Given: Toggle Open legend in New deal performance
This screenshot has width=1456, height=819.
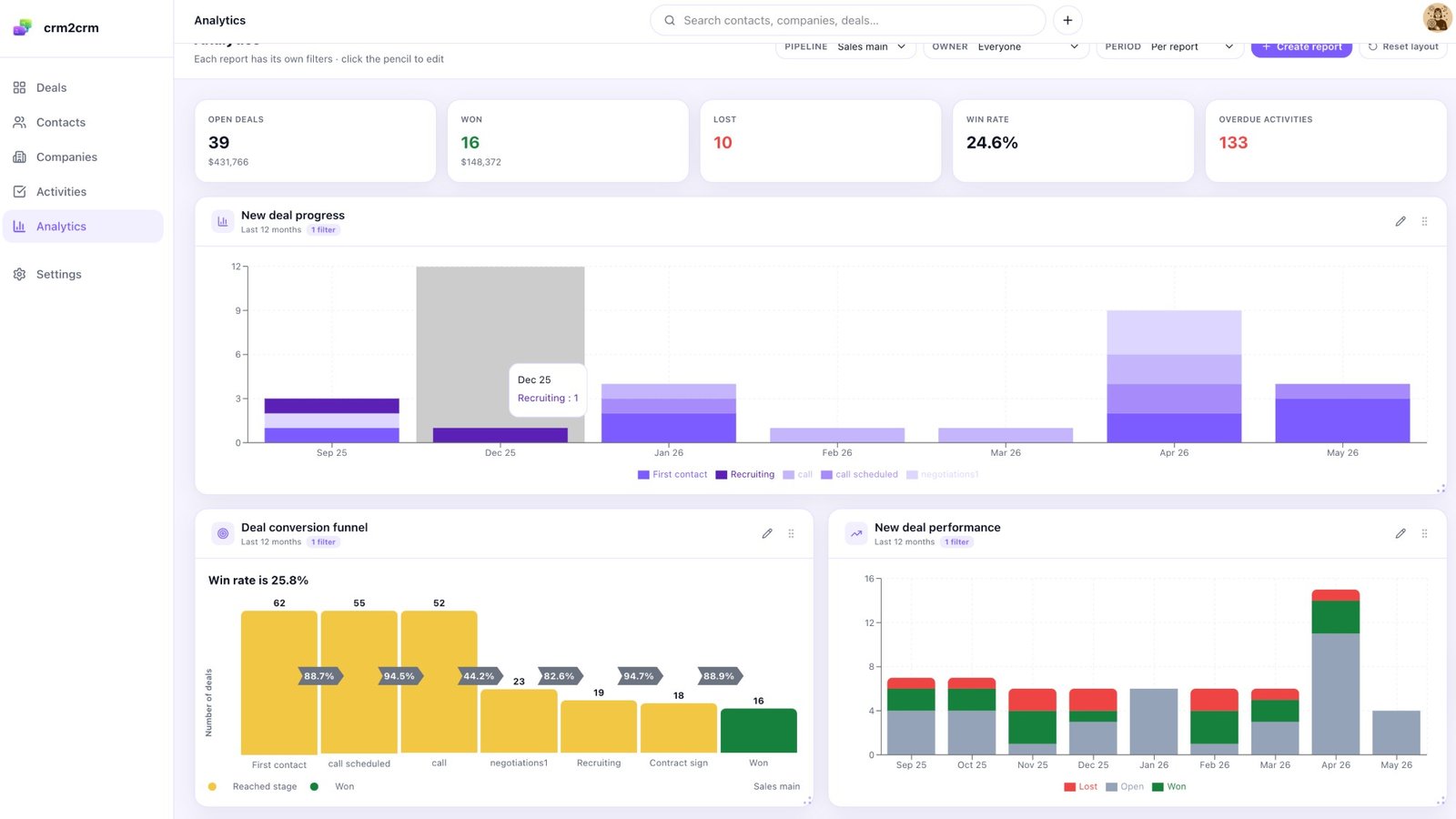Looking at the screenshot, I should click(1125, 787).
